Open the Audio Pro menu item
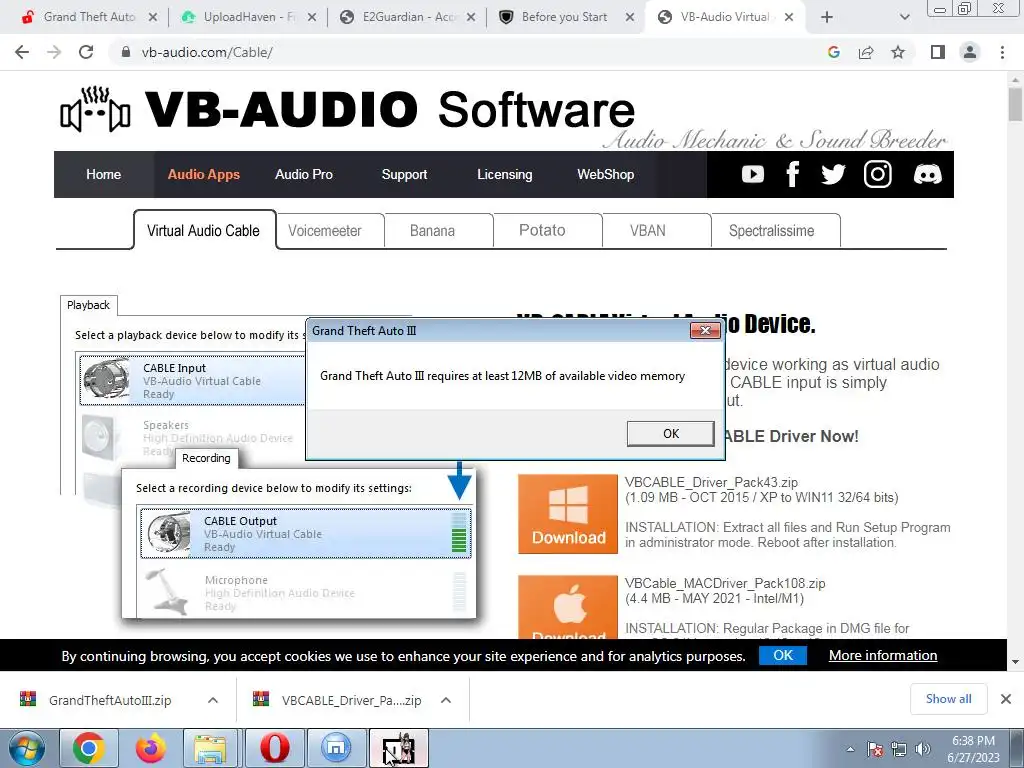Image resolution: width=1024 pixels, height=768 pixels. click(x=304, y=174)
